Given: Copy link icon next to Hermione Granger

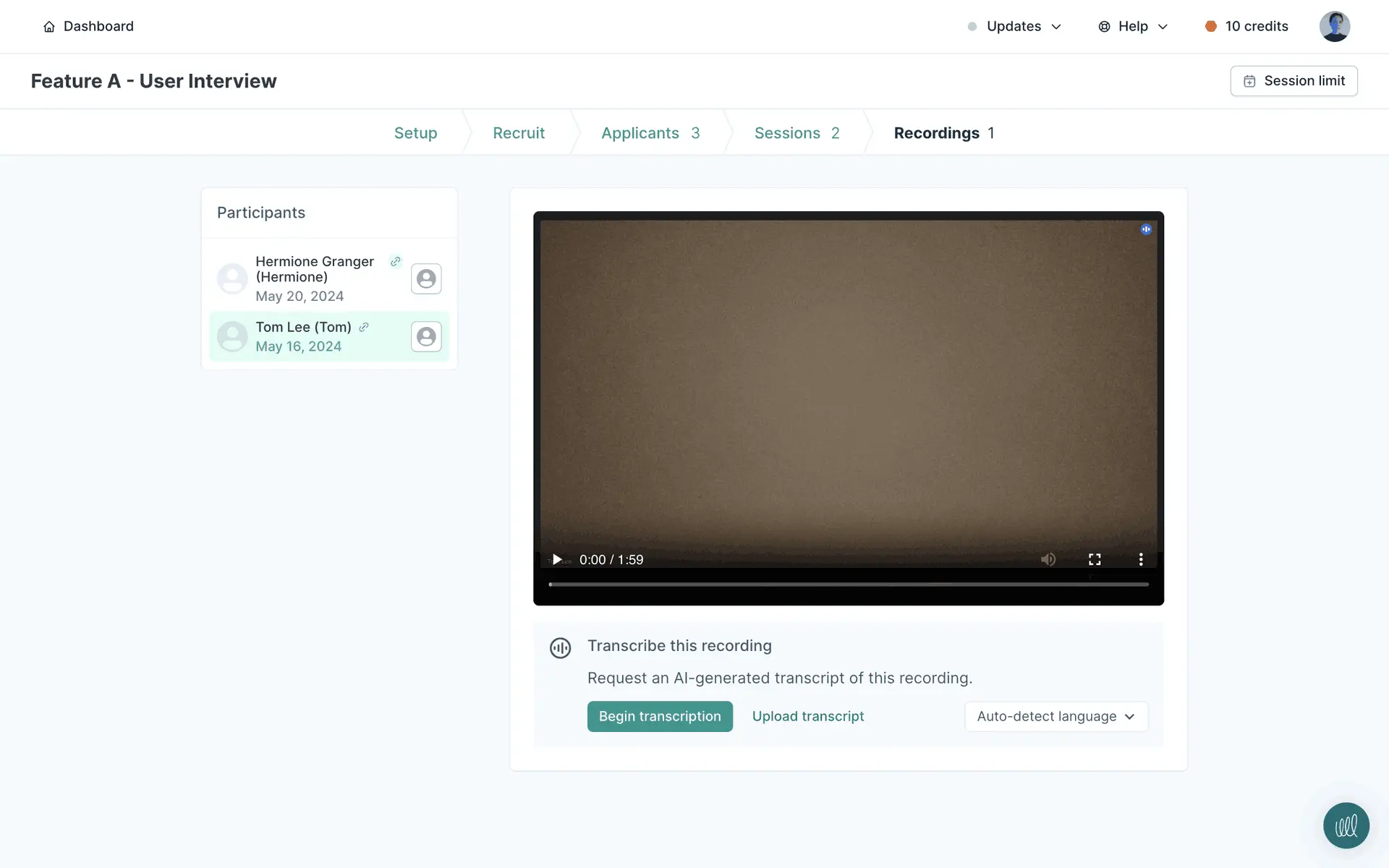Looking at the screenshot, I should click(x=395, y=262).
